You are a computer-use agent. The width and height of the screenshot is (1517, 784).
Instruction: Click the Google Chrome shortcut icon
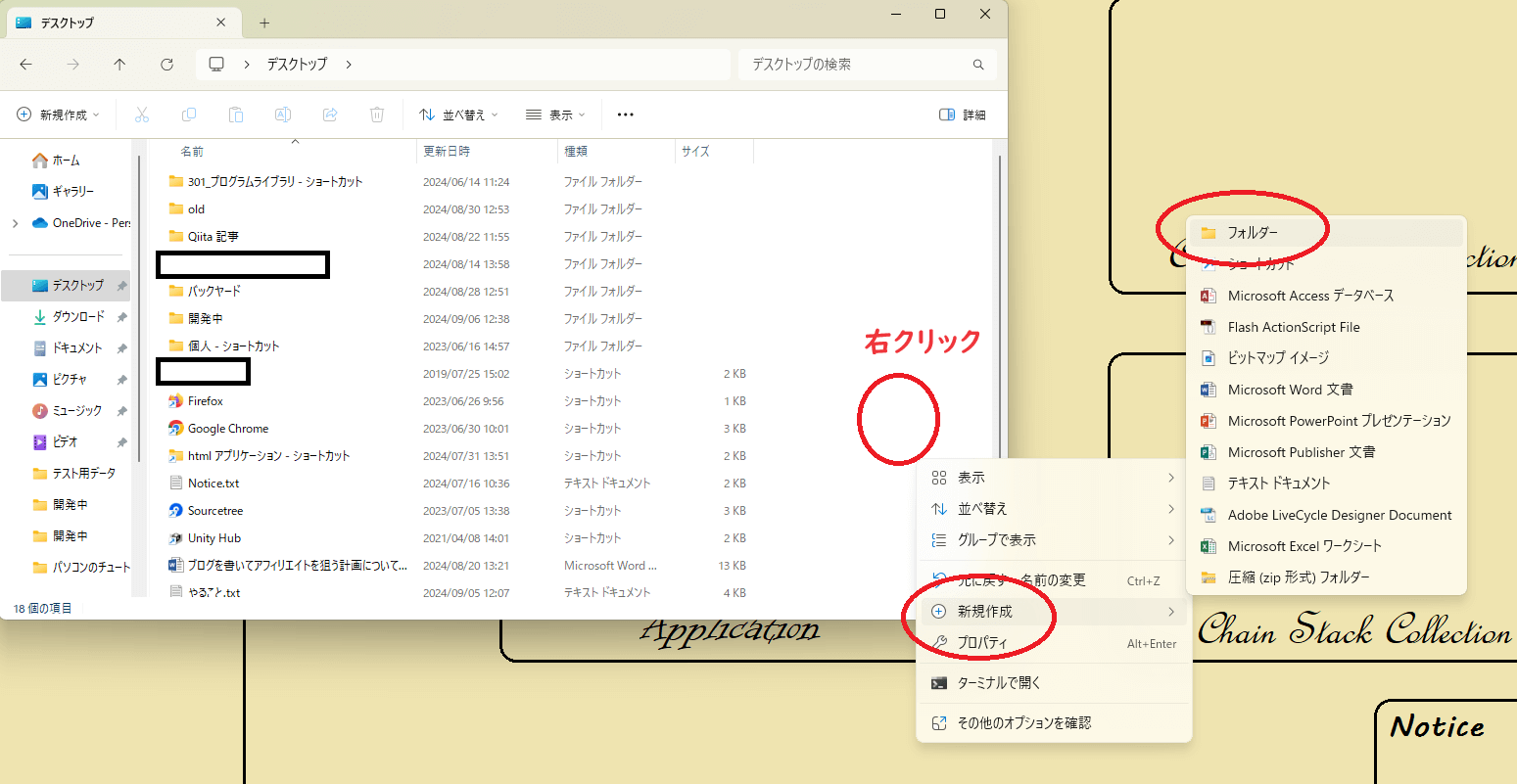(176, 429)
